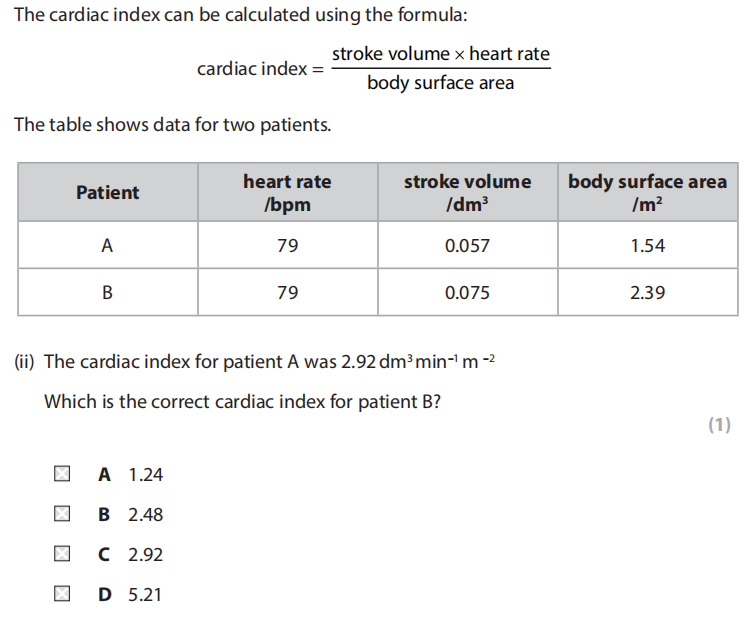752x643 pixels.
Task: Click the 2.39 body surface area cell
Action: pyautogui.click(x=647, y=293)
